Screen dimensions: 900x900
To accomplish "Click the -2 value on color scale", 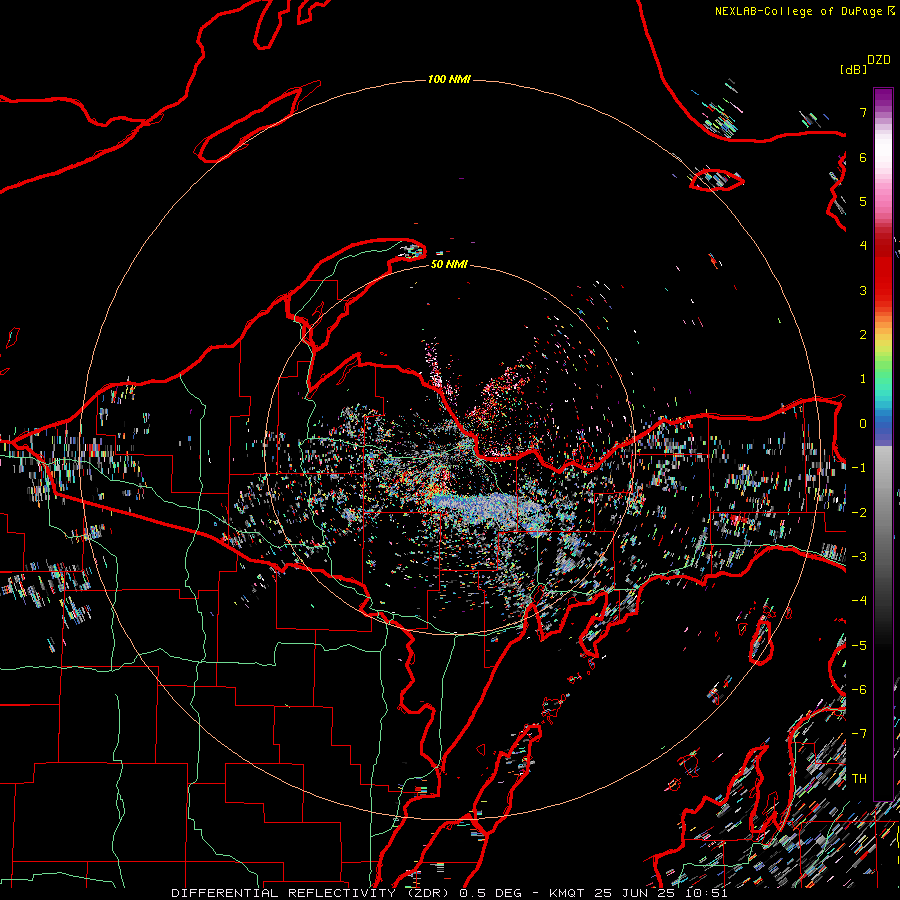I will tap(859, 513).
